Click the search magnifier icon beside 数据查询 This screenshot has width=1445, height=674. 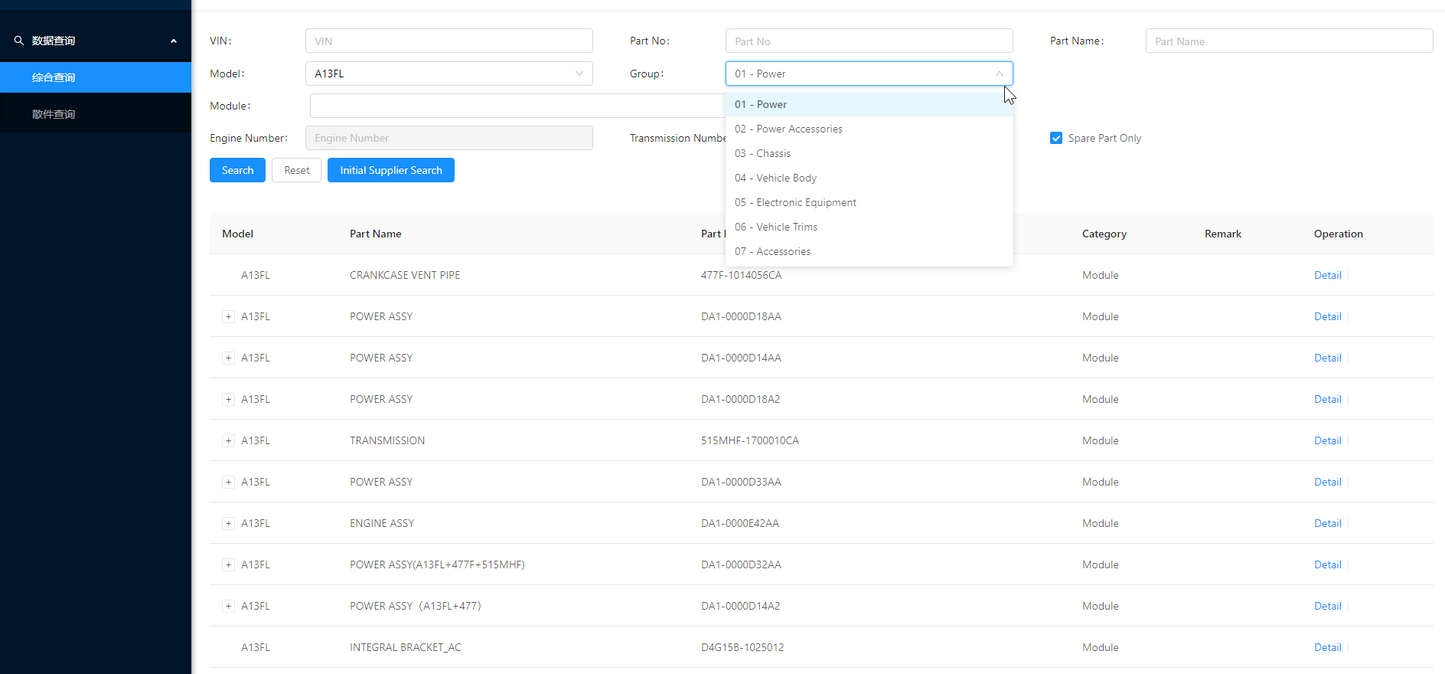coord(18,41)
